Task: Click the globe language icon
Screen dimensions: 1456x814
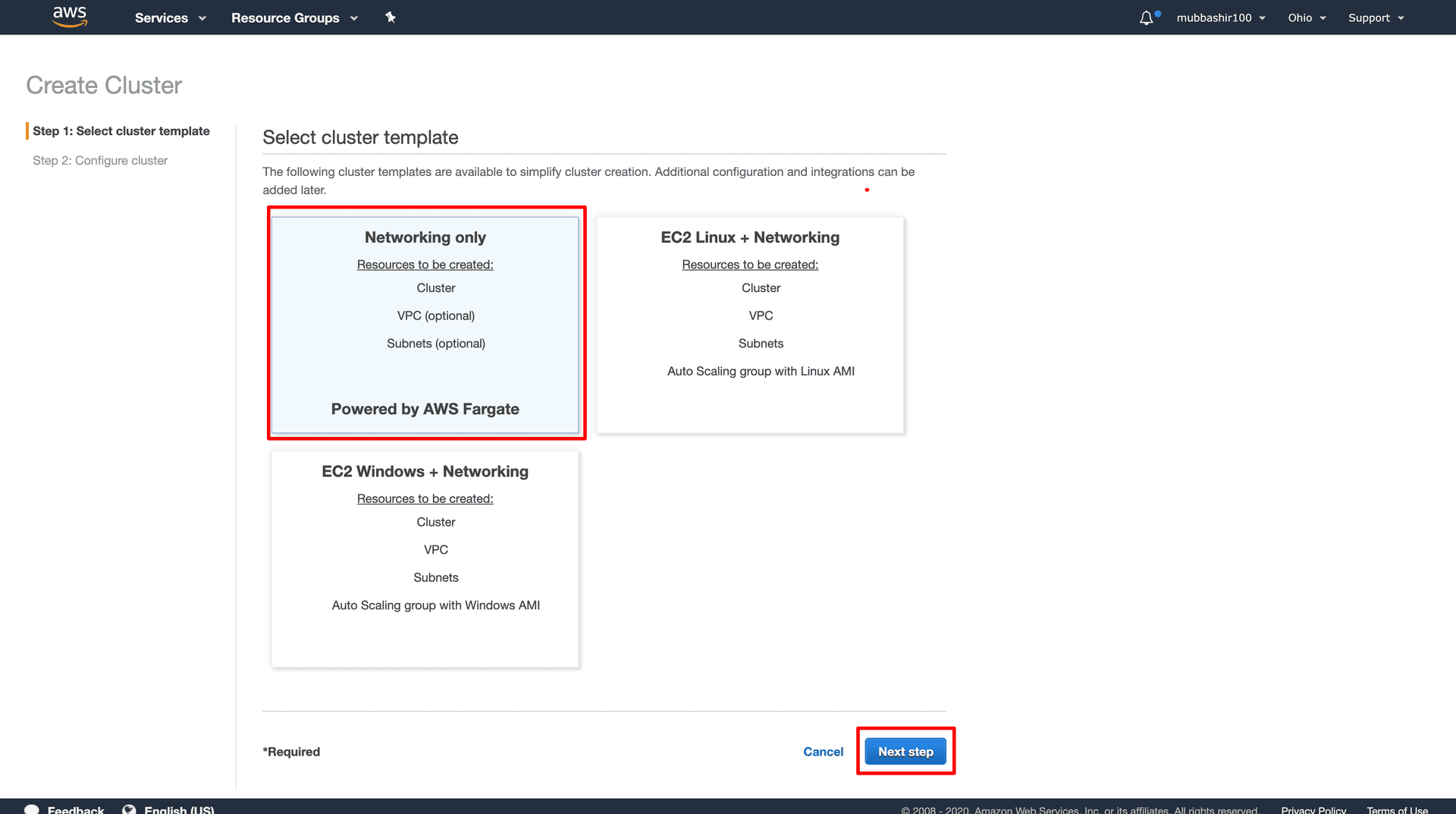Action: coord(130,809)
